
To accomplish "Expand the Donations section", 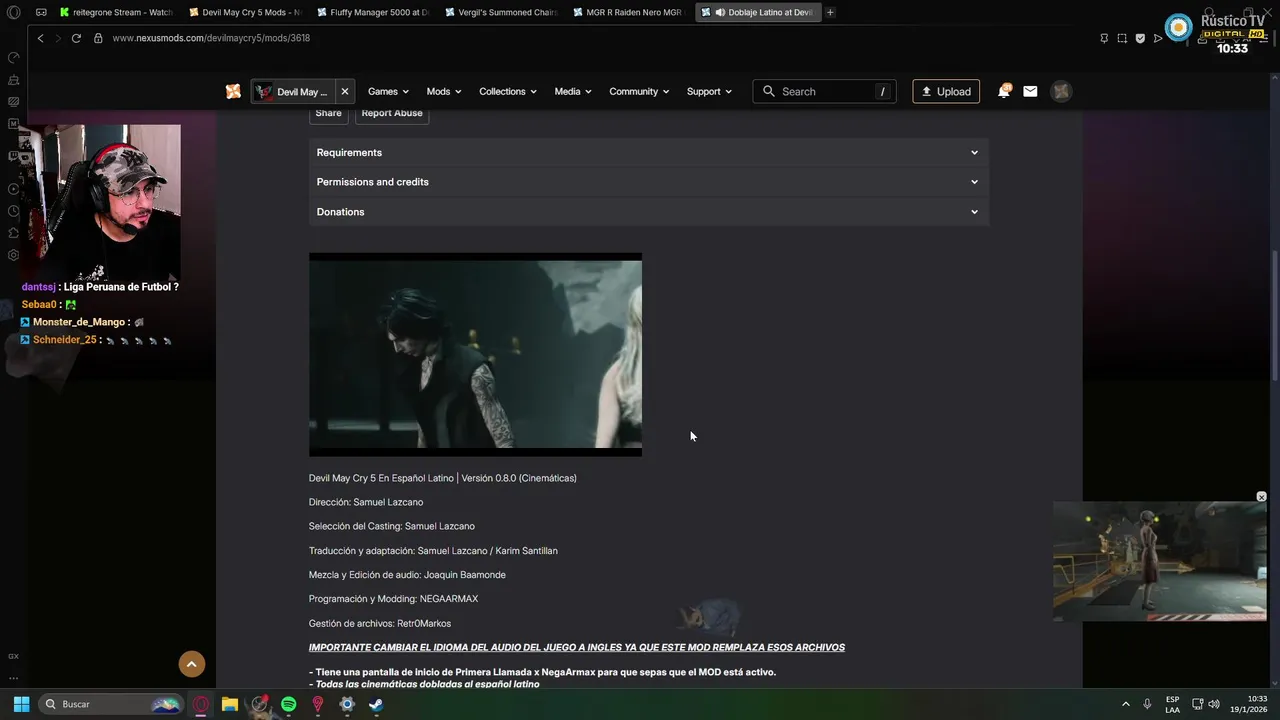I will point(648,212).
